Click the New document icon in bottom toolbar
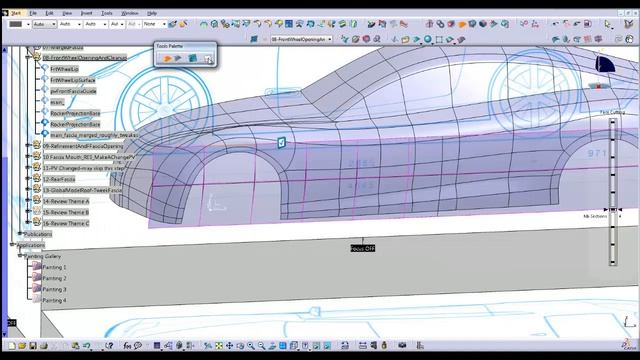Image resolution: width=640 pixels, height=360 pixels. [11, 346]
